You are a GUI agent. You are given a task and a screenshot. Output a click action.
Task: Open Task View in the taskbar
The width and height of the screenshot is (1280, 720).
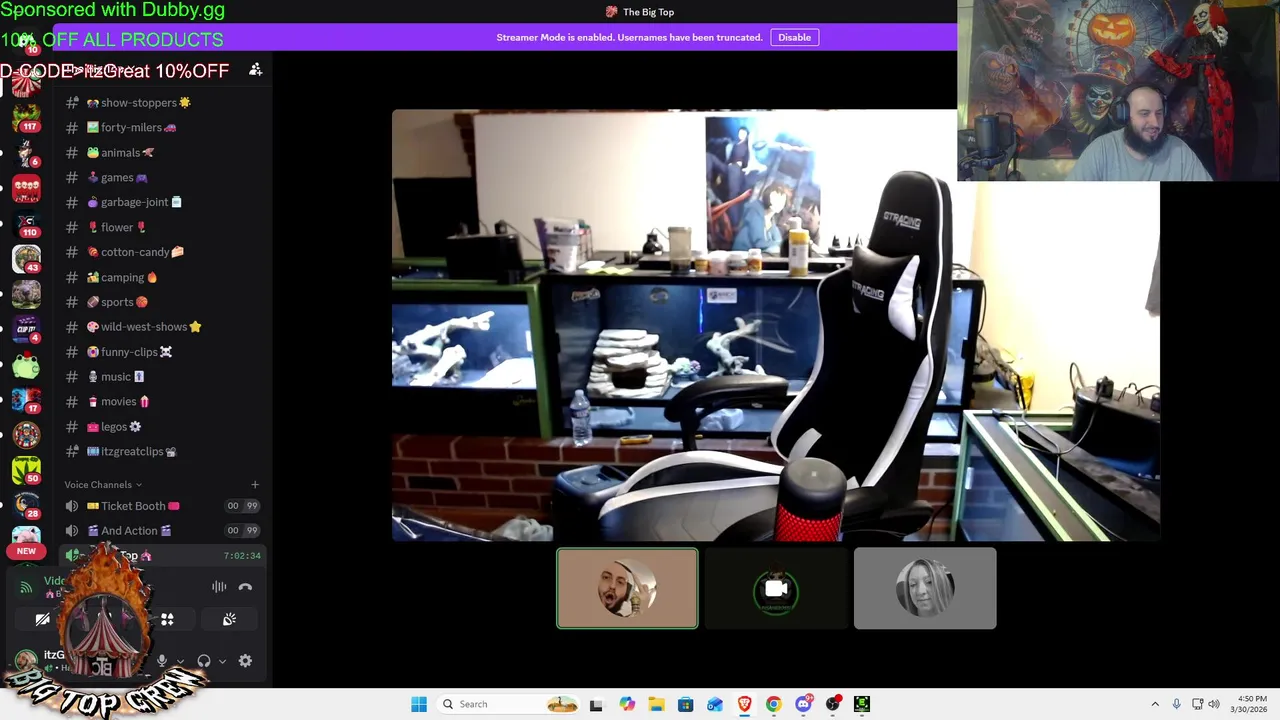596,704
